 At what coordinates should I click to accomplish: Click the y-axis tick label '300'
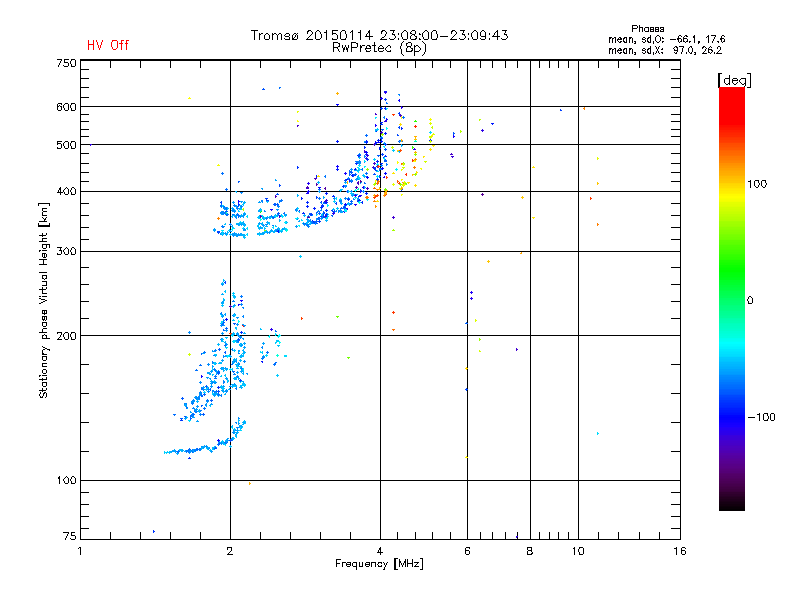coord(66,251)
